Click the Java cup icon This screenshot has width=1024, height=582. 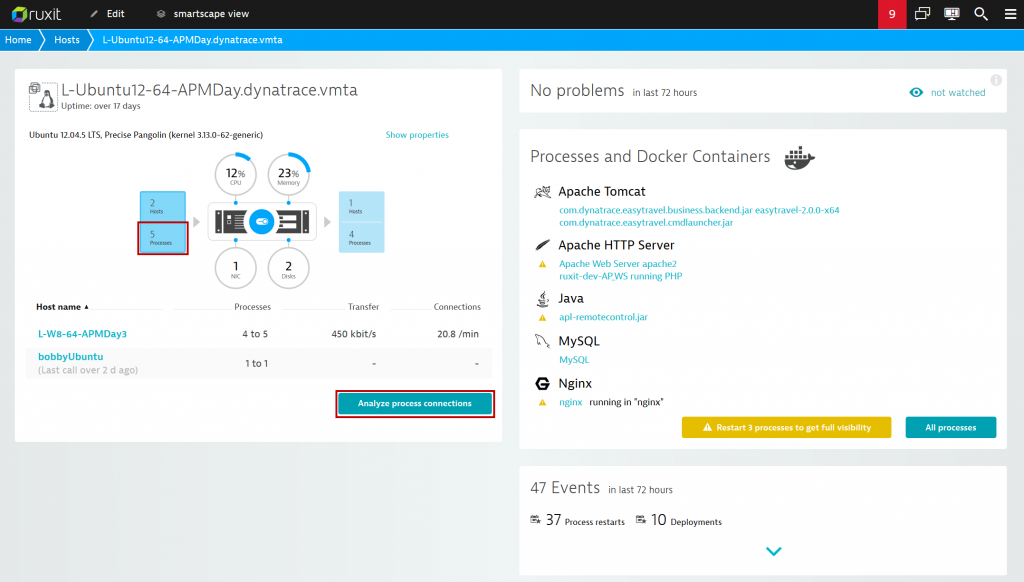click(542, 299)
